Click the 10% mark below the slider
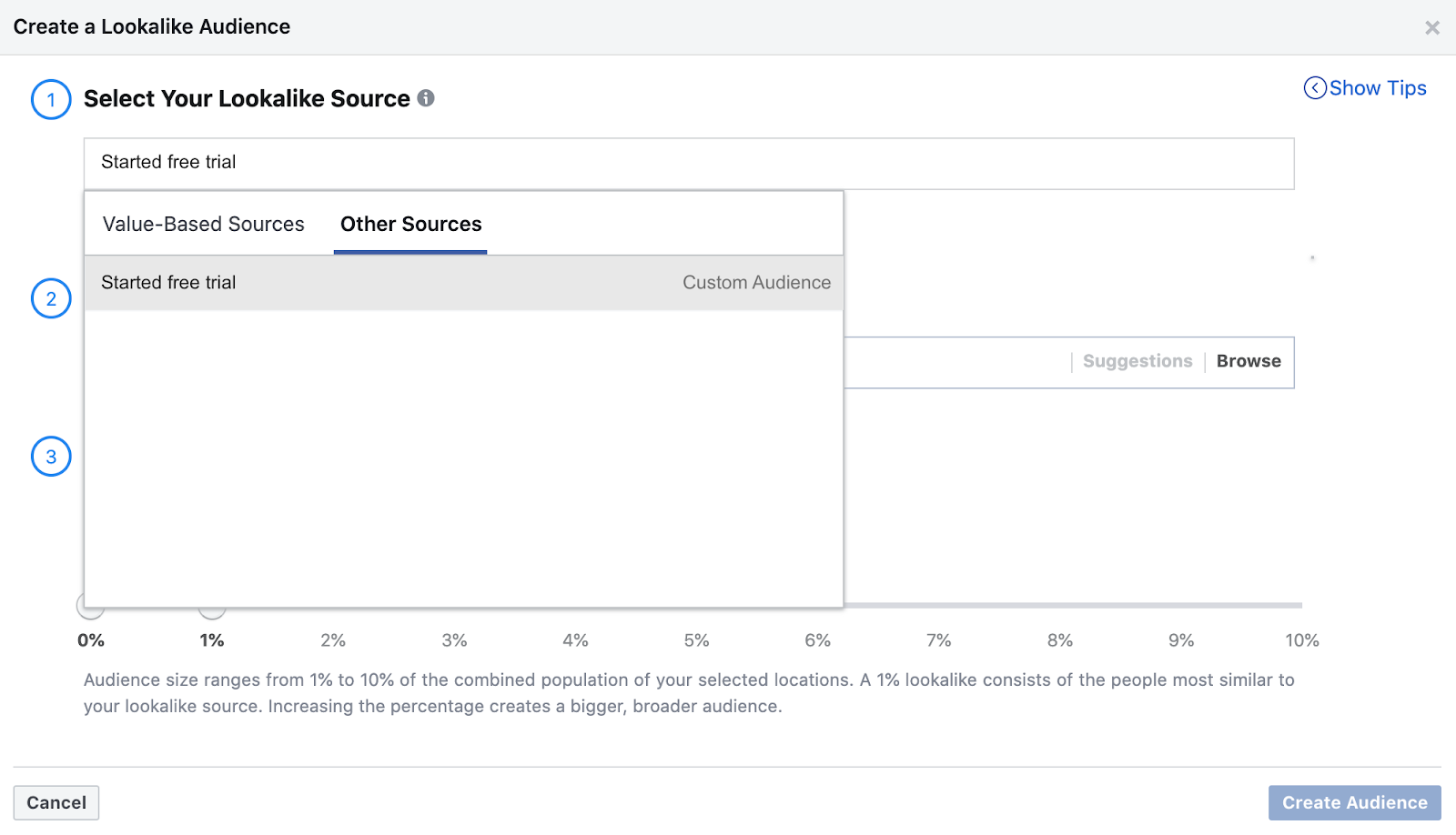This screenshot has width=1456, height=835. [x=1301, y=640]
